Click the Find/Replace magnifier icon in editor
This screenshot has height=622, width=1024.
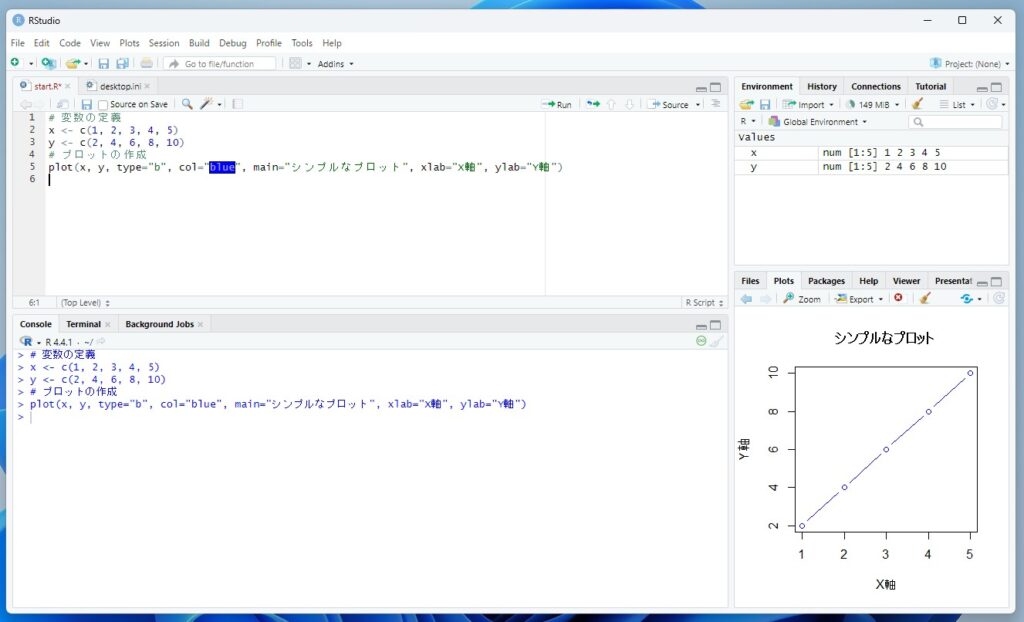coord(187,104)
